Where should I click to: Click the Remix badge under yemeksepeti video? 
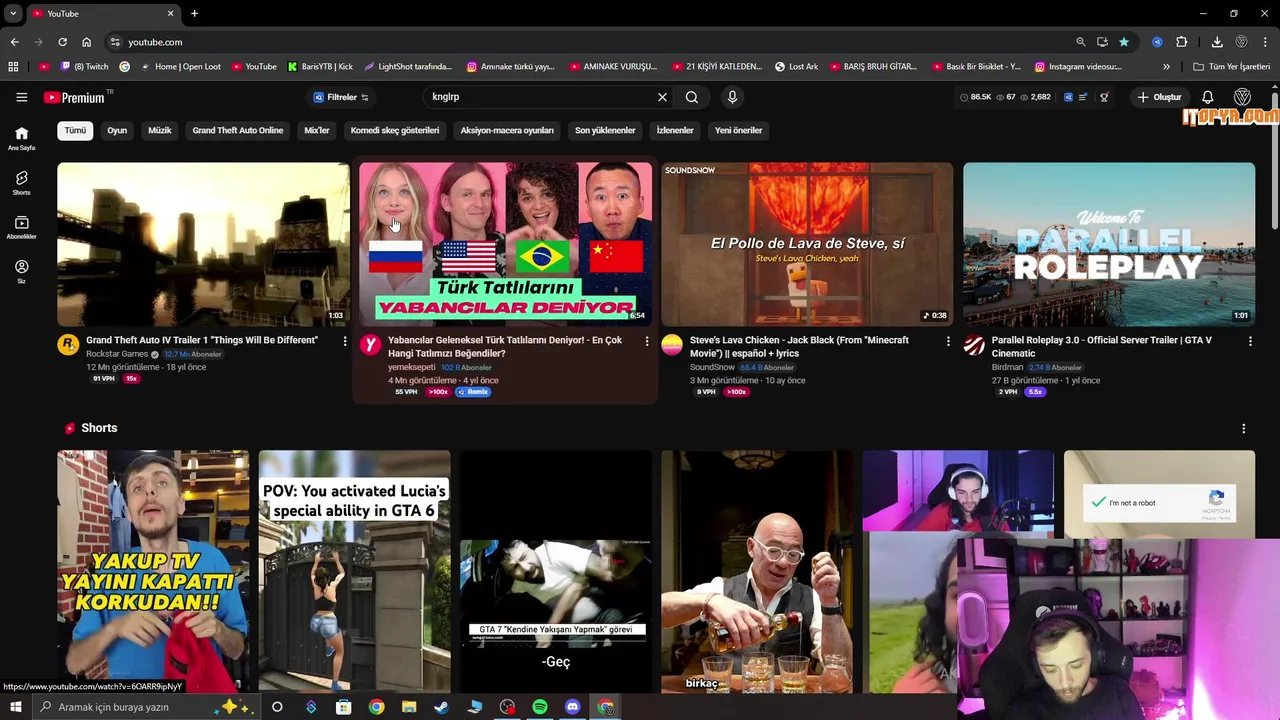pos(473,392)
